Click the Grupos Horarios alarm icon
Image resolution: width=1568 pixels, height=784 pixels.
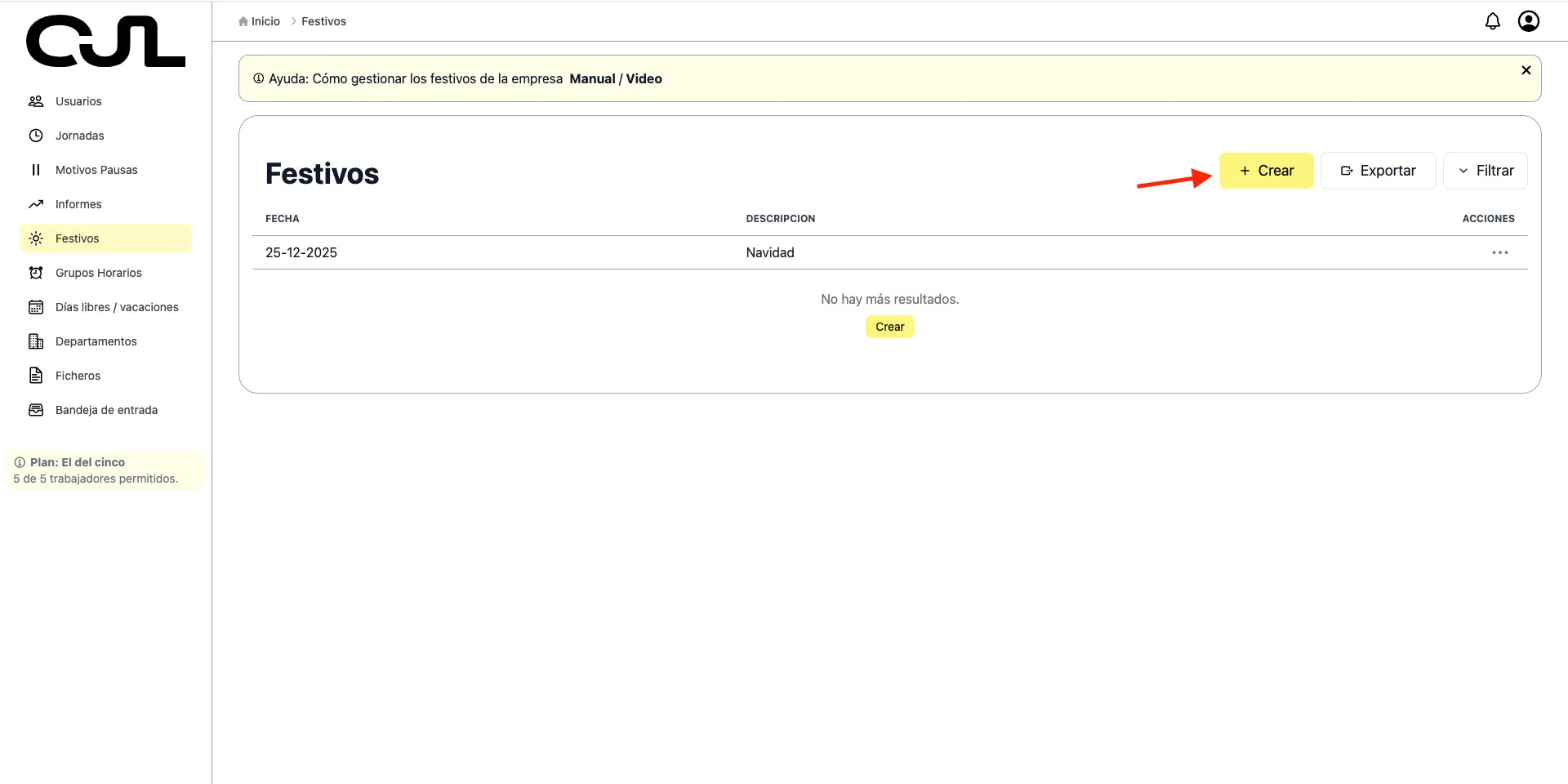(36, 273)
